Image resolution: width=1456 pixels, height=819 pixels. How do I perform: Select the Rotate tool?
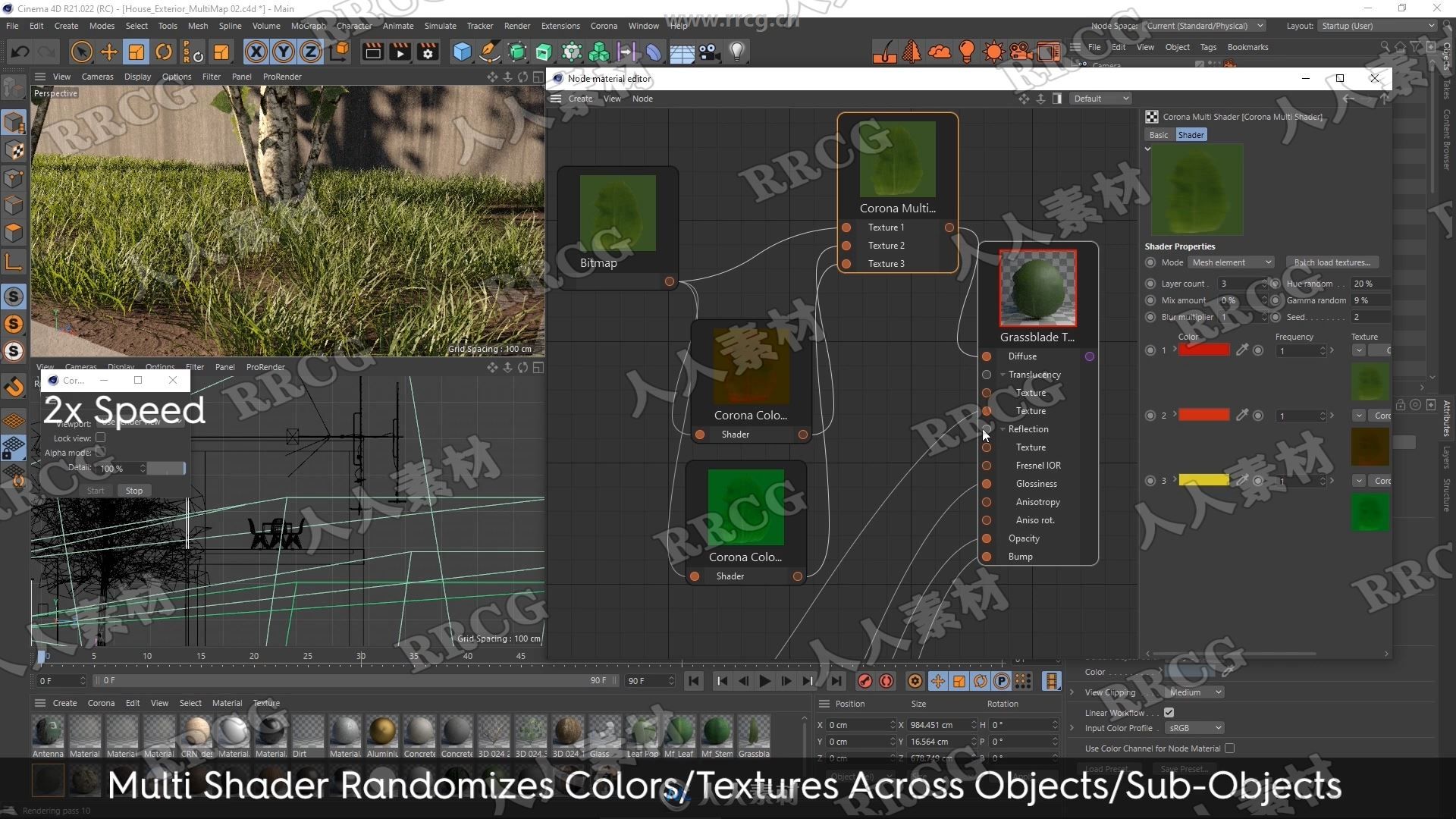click(x=164, y=52)
